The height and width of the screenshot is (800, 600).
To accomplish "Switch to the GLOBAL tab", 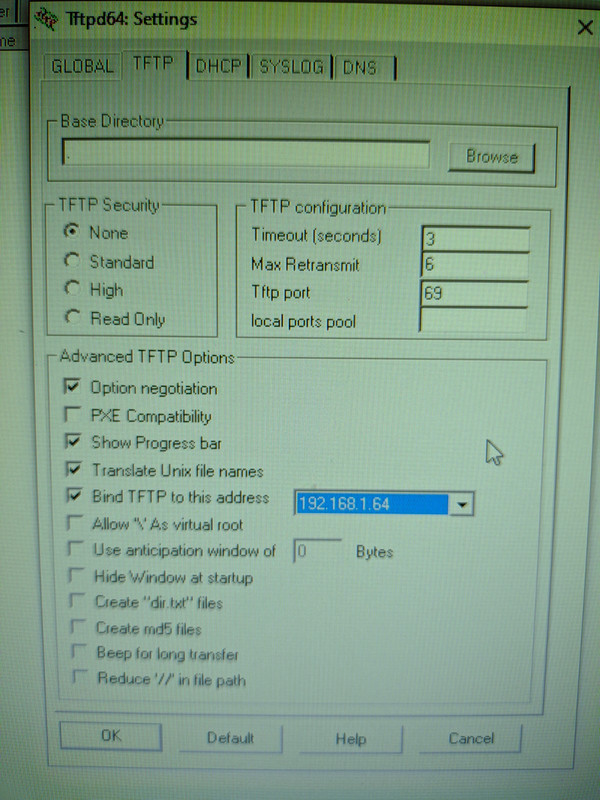I will coord(82,66).
